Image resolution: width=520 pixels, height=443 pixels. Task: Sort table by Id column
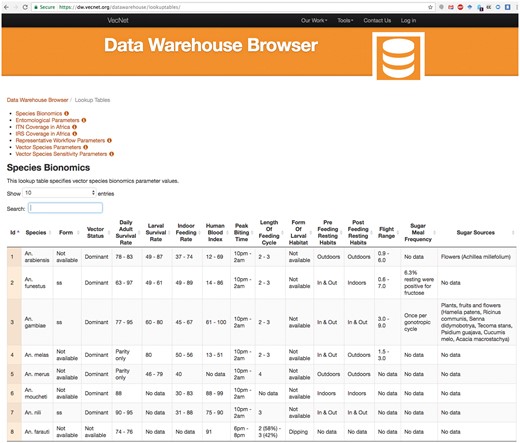[14, 232]
